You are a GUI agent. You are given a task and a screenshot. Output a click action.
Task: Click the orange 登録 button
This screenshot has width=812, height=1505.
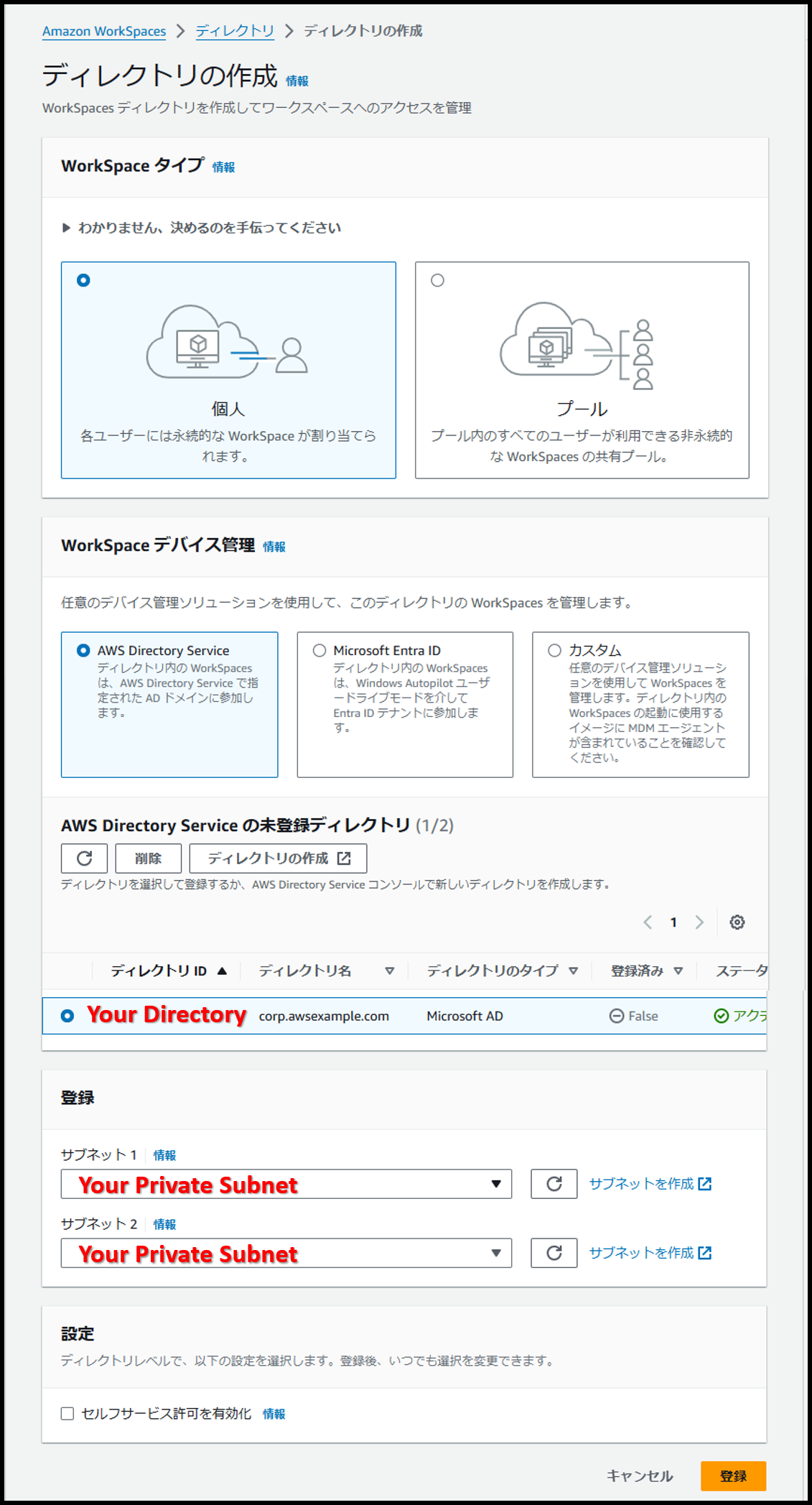point(733,1476)
